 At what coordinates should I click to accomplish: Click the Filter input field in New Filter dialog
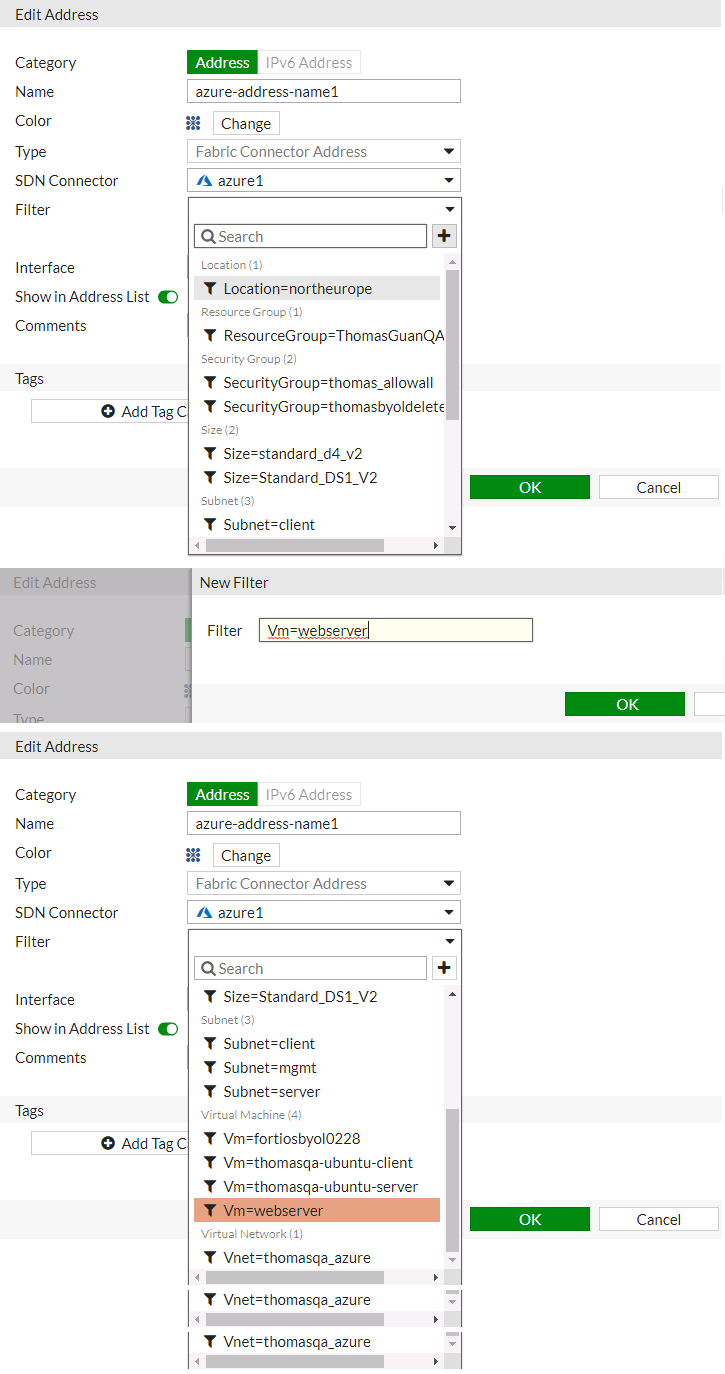[395, 630]
